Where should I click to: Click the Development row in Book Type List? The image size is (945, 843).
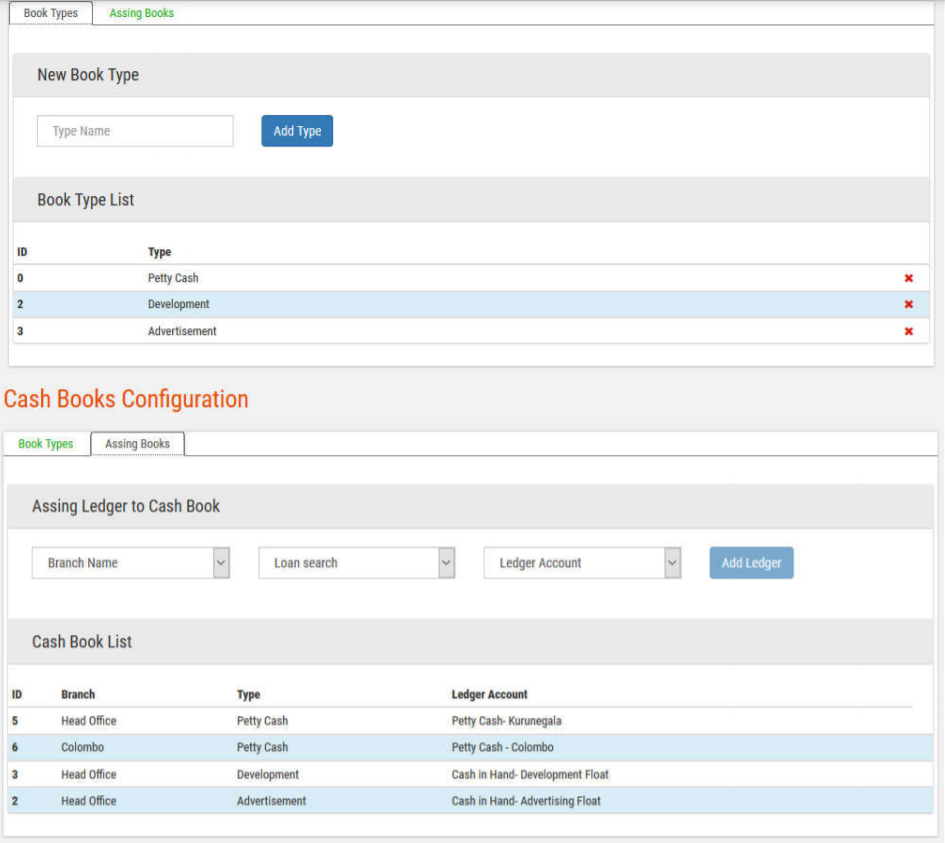pyautogui.click(x=179, y=304)
